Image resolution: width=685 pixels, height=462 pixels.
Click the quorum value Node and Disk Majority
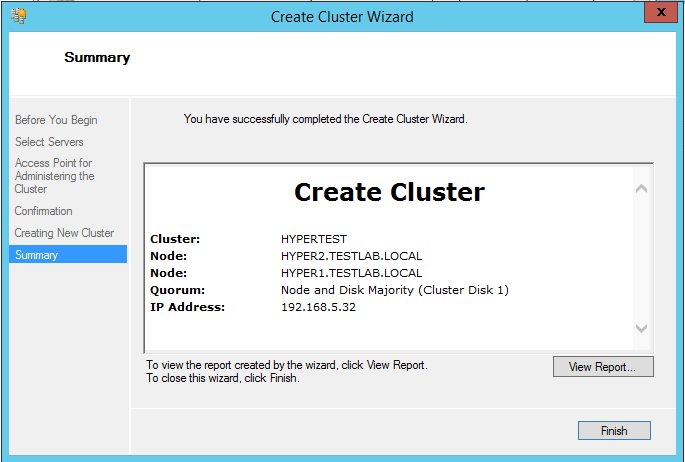pos(395,290)
